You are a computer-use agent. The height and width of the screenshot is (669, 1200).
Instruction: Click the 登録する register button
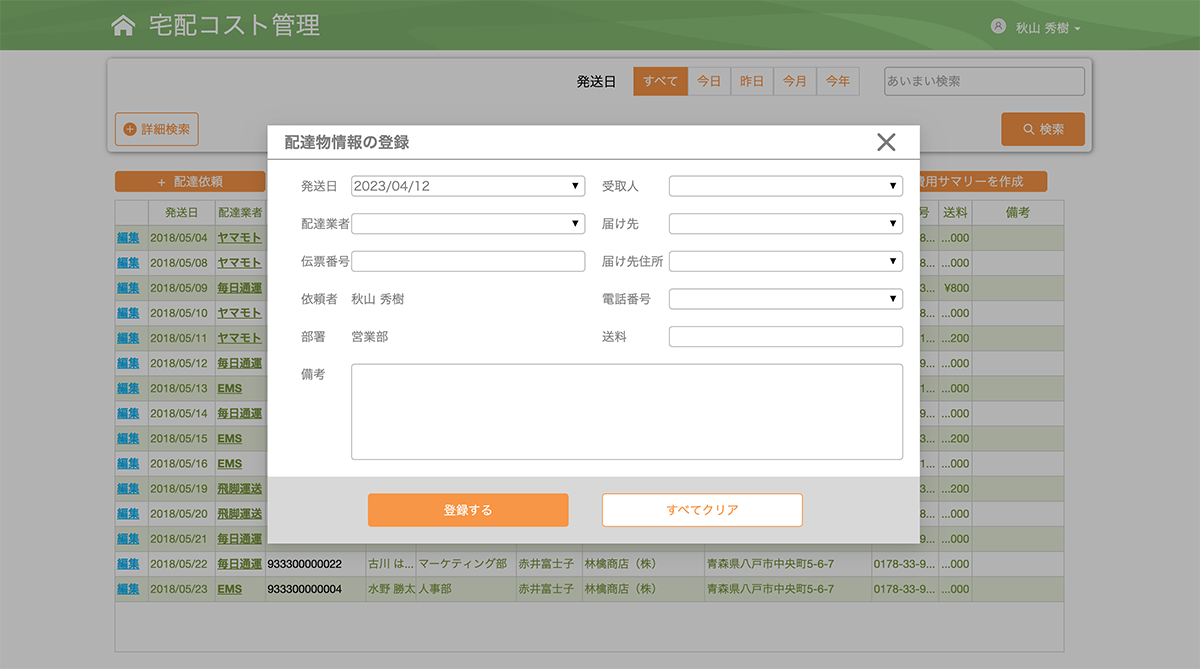pos(467,509)
